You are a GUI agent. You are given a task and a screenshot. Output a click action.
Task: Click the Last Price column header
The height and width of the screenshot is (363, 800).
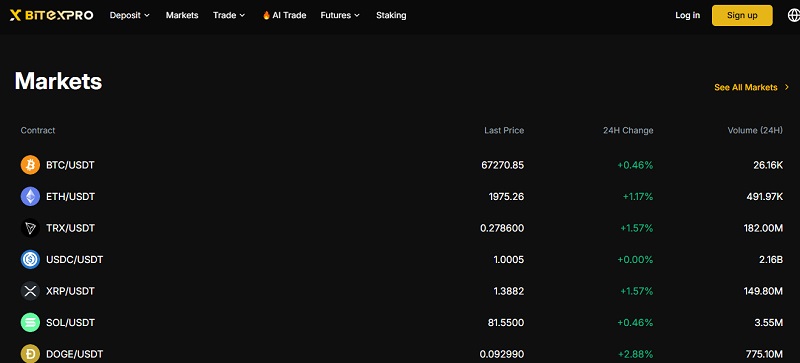pyautogui.click(x=504, y=130)
